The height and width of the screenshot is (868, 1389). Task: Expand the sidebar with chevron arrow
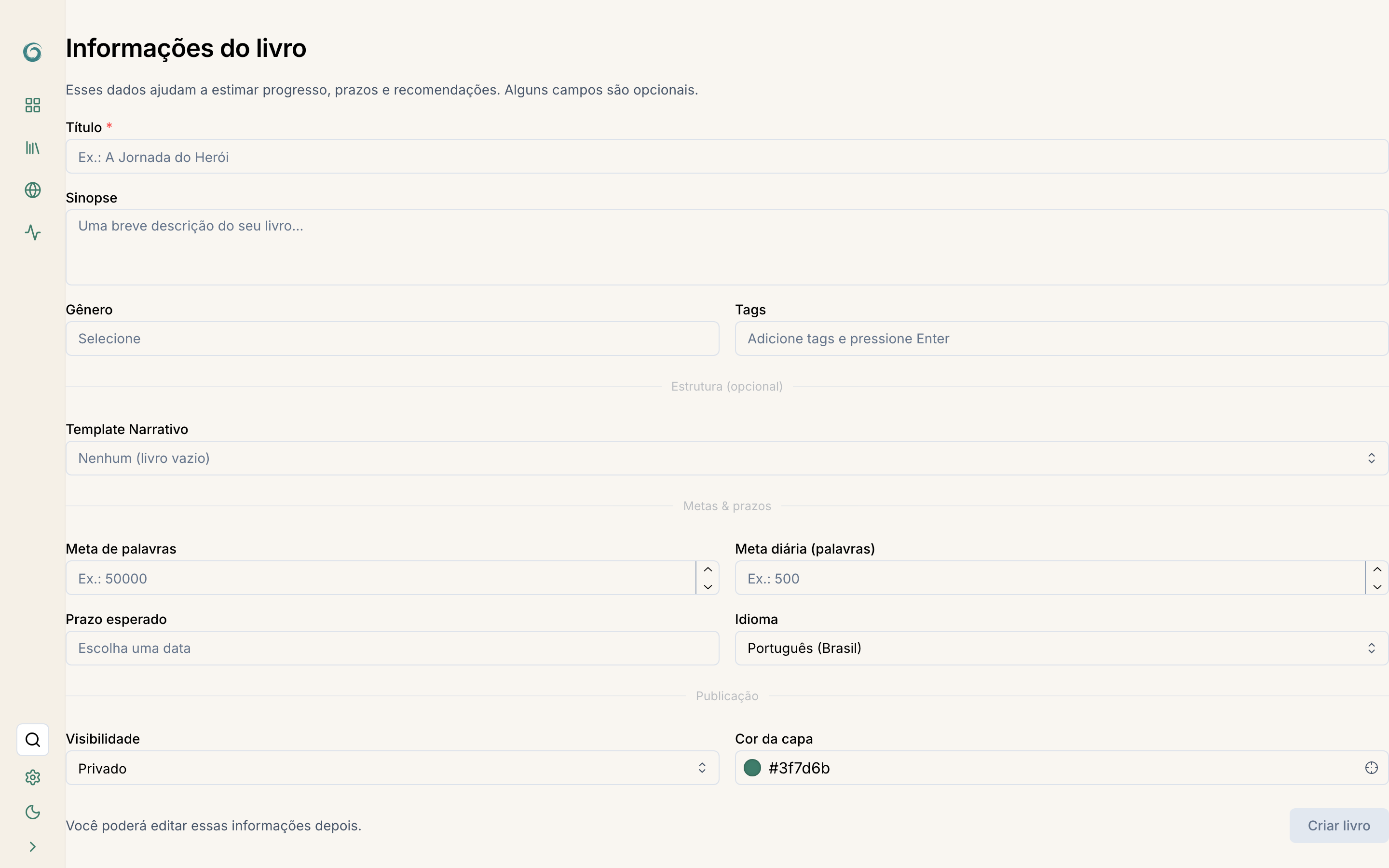click(x=33, y=847)
